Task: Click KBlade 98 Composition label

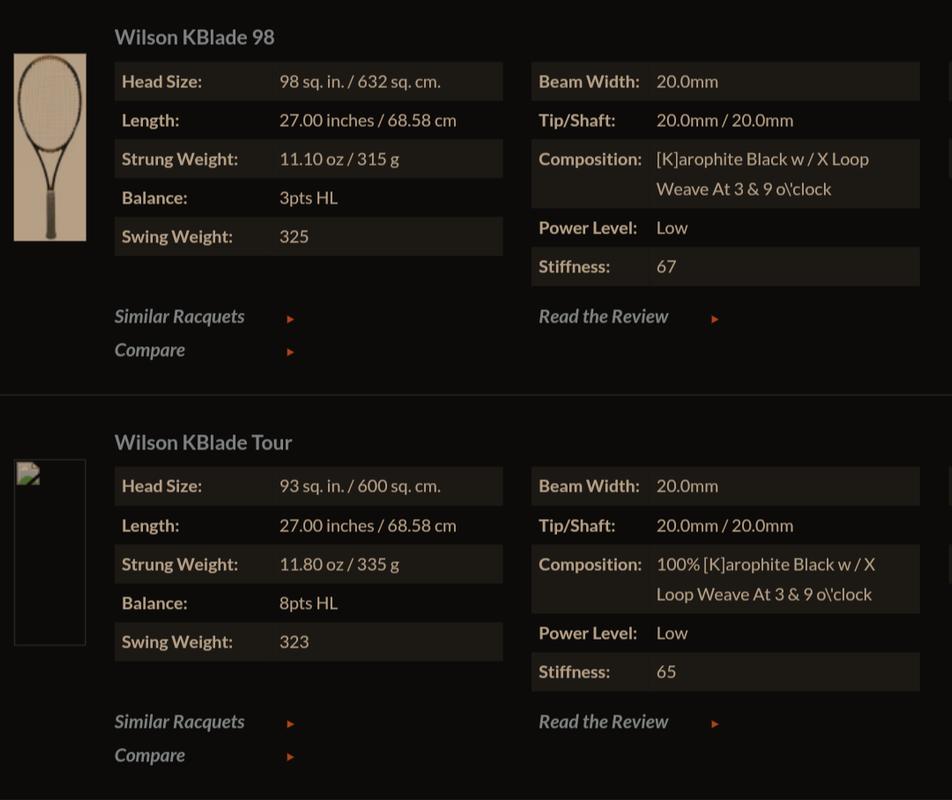Action: pyautogui.click(x=590, y=160)
